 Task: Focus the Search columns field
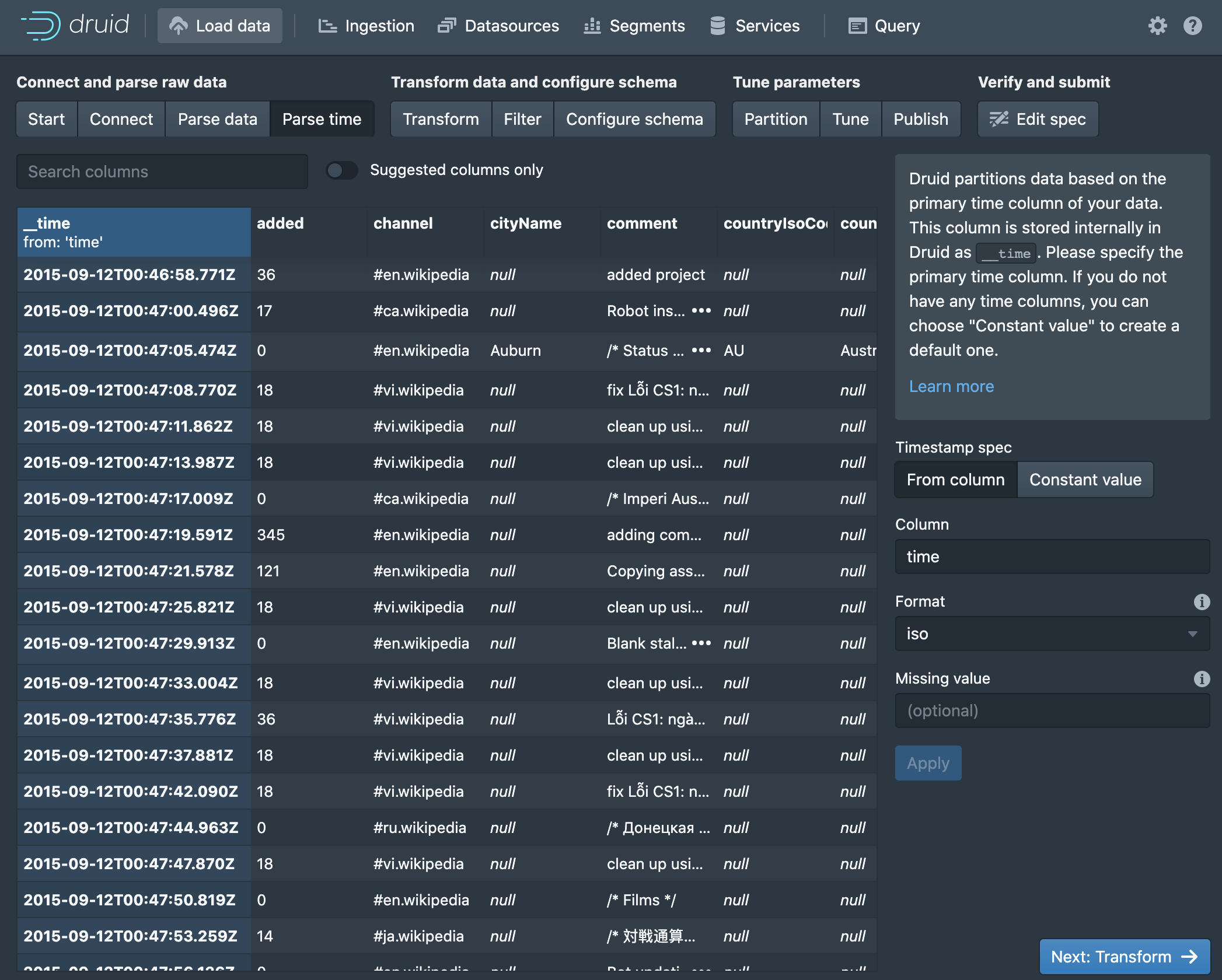point(162,171)
